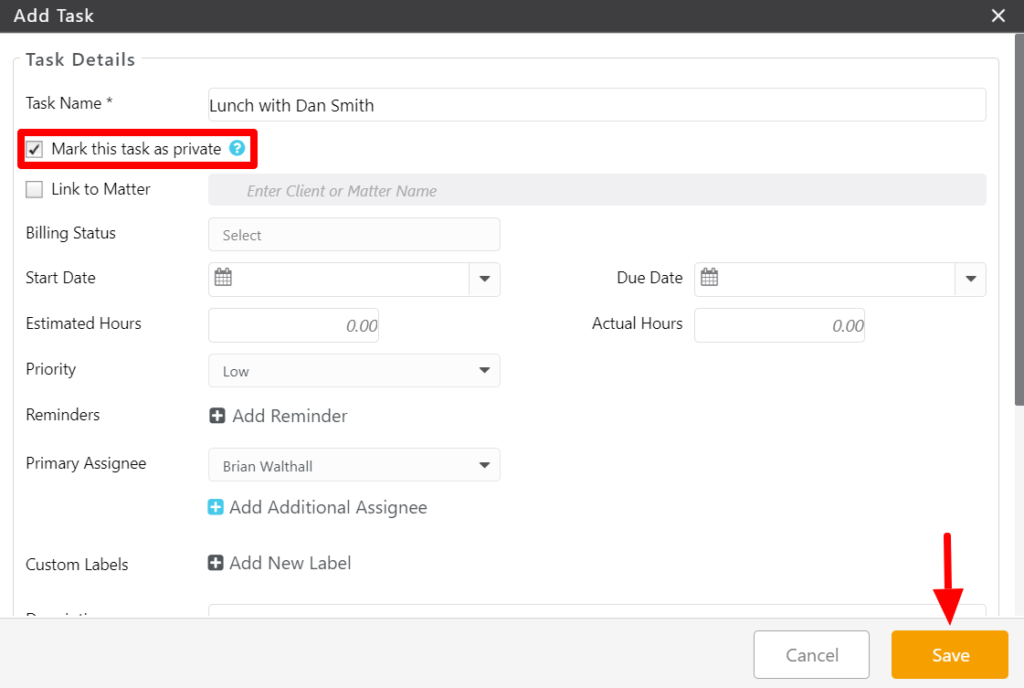Open the Primary Assignee dropdown
Image resolution: width=1024 pixels, height=688 pixels.
point(354,466)
